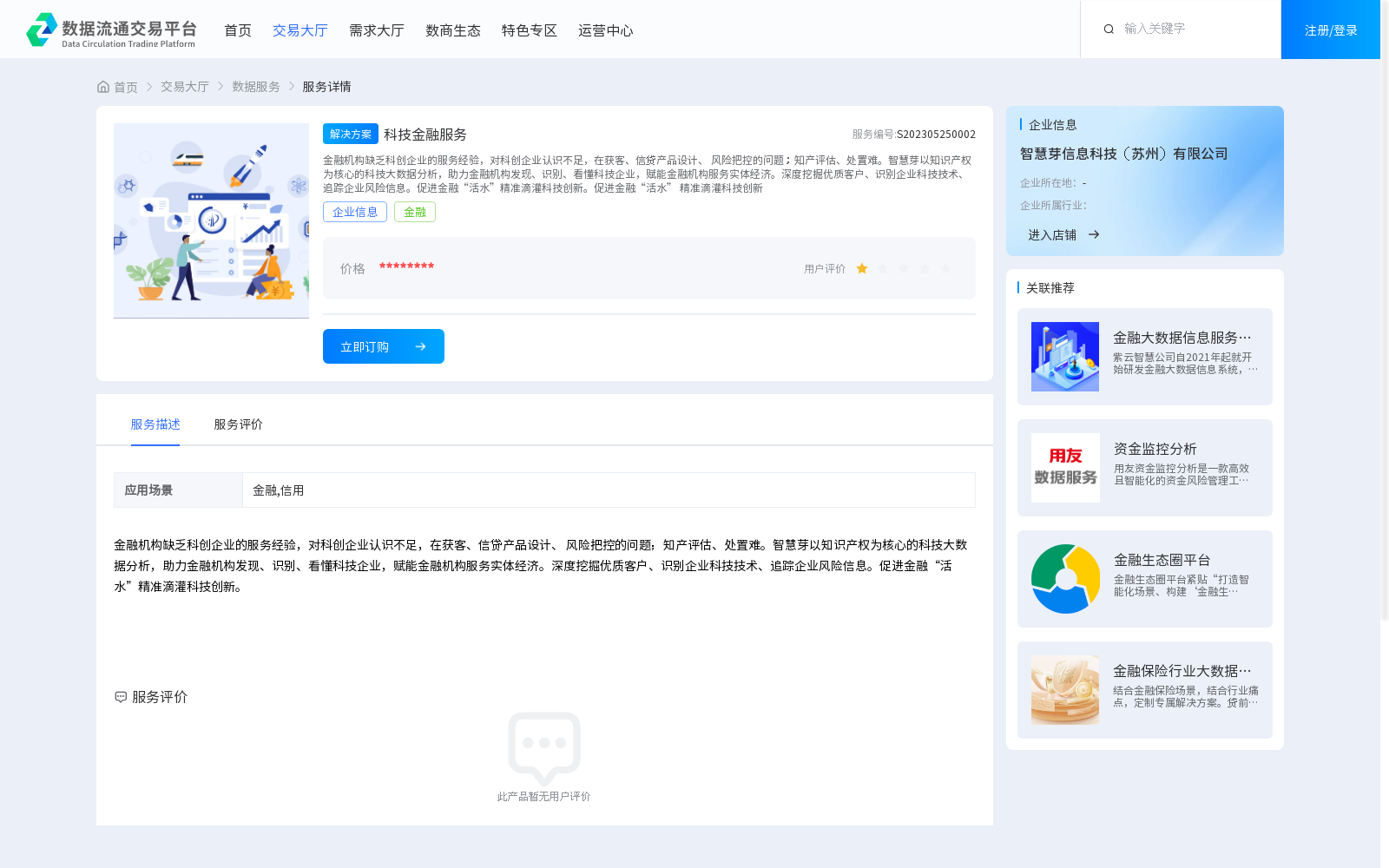This screenshot has width=1389, height=868.
Task: Click the fifth rating star
Action: coord(945,269)
